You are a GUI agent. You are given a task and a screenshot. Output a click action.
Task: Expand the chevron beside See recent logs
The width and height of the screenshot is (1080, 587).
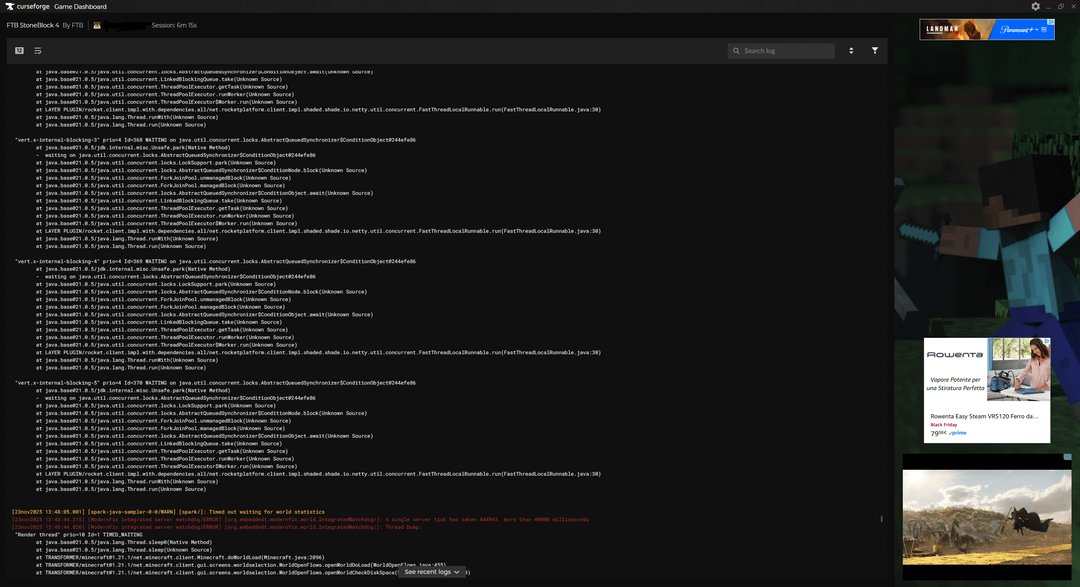point(458,572)
